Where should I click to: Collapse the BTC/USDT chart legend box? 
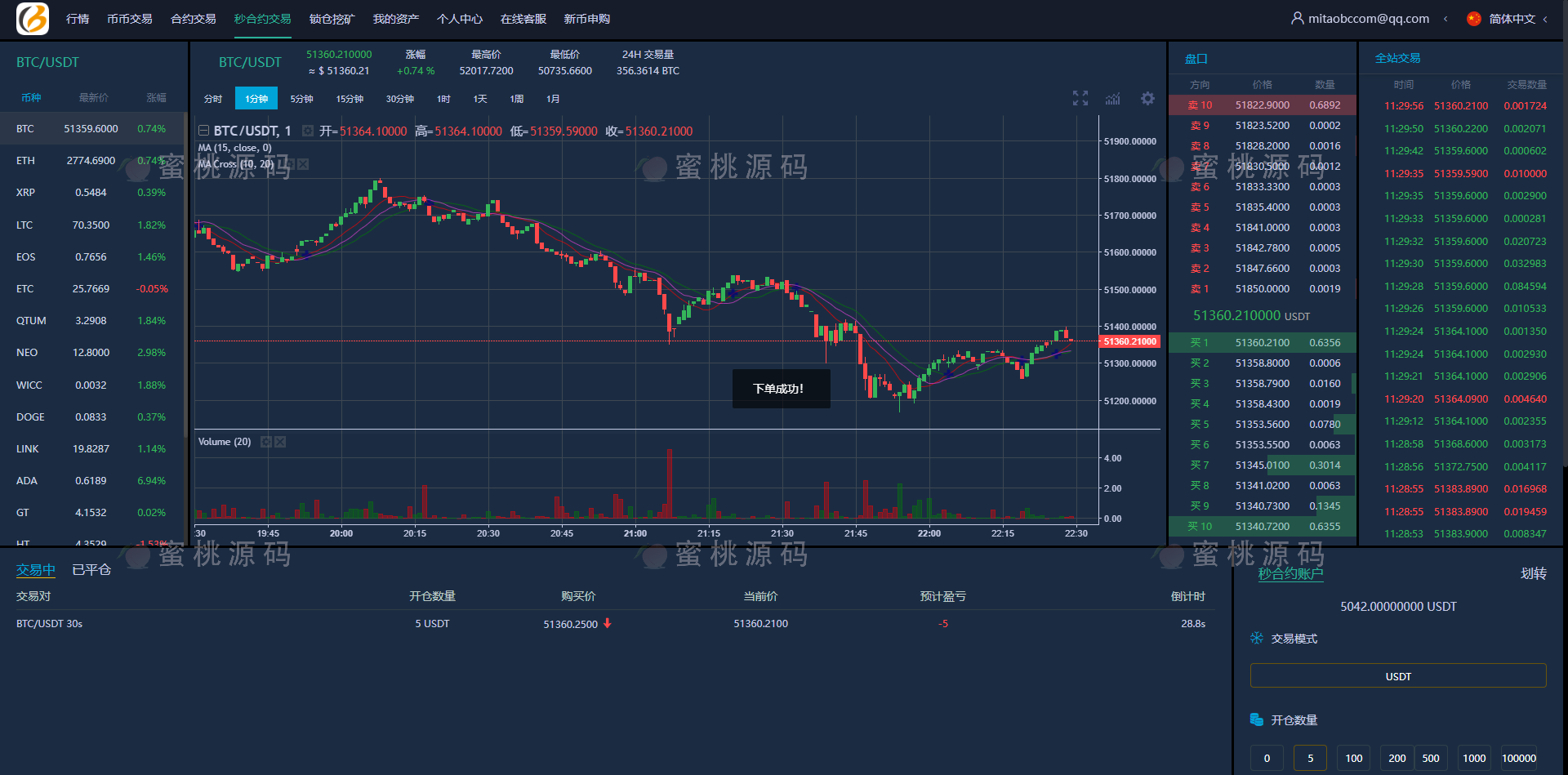pos(203,131)
